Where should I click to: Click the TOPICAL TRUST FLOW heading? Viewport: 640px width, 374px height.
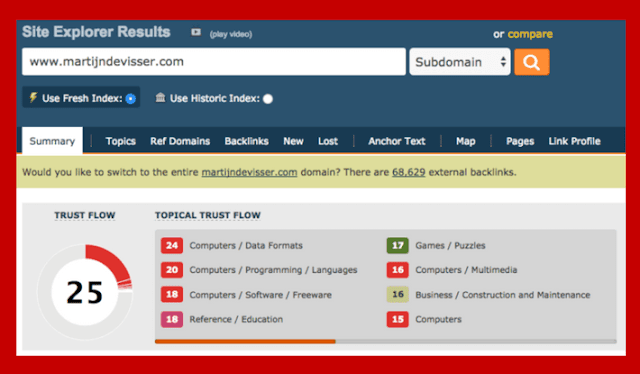coord(207,215)
